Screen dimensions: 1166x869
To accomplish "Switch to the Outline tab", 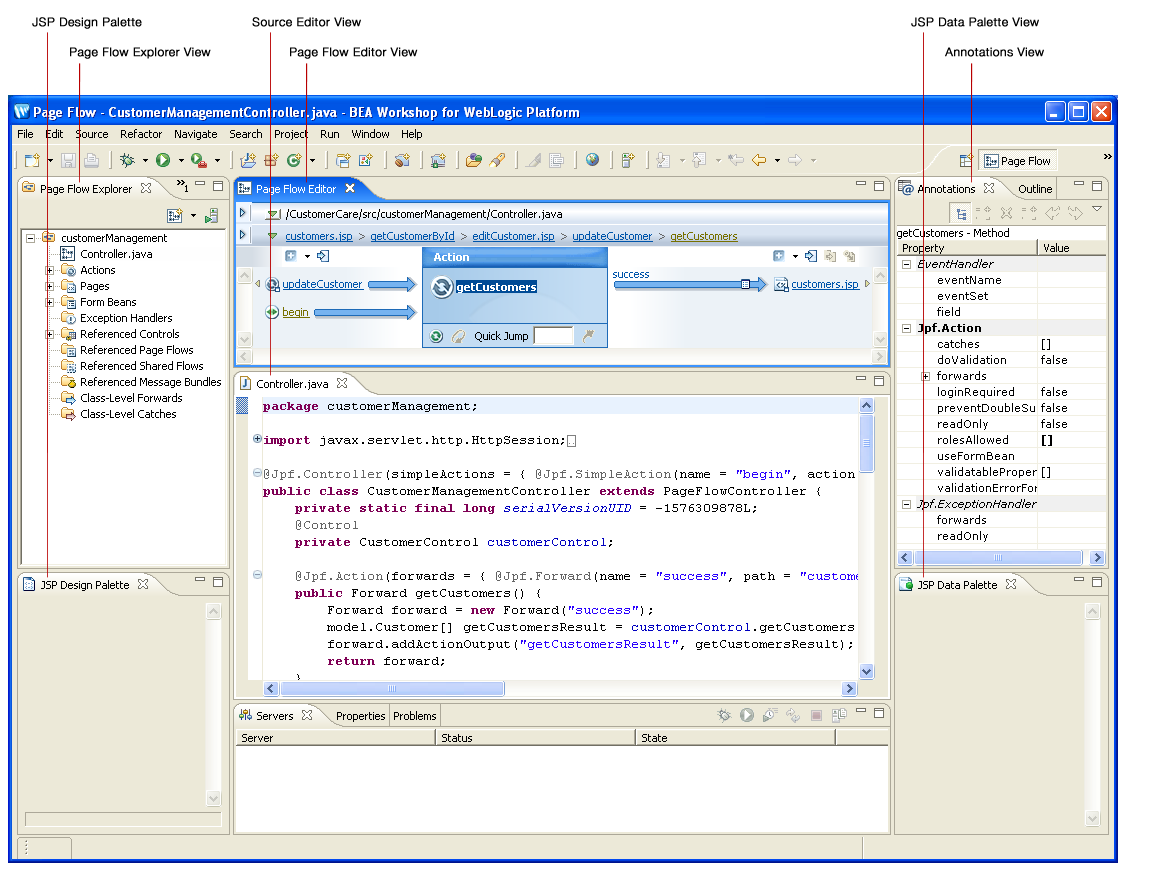I will [1034, 189].
